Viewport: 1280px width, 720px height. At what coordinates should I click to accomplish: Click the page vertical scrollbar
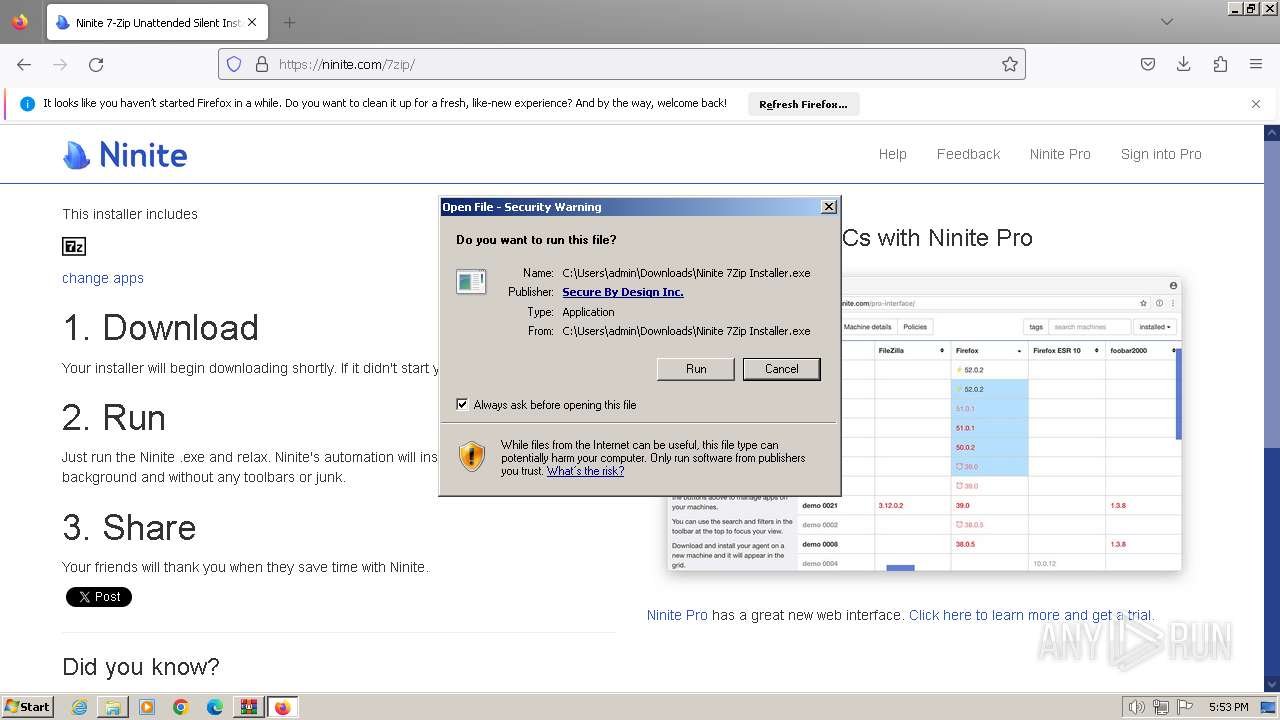pyautogui.click(x=1271, y=408)
